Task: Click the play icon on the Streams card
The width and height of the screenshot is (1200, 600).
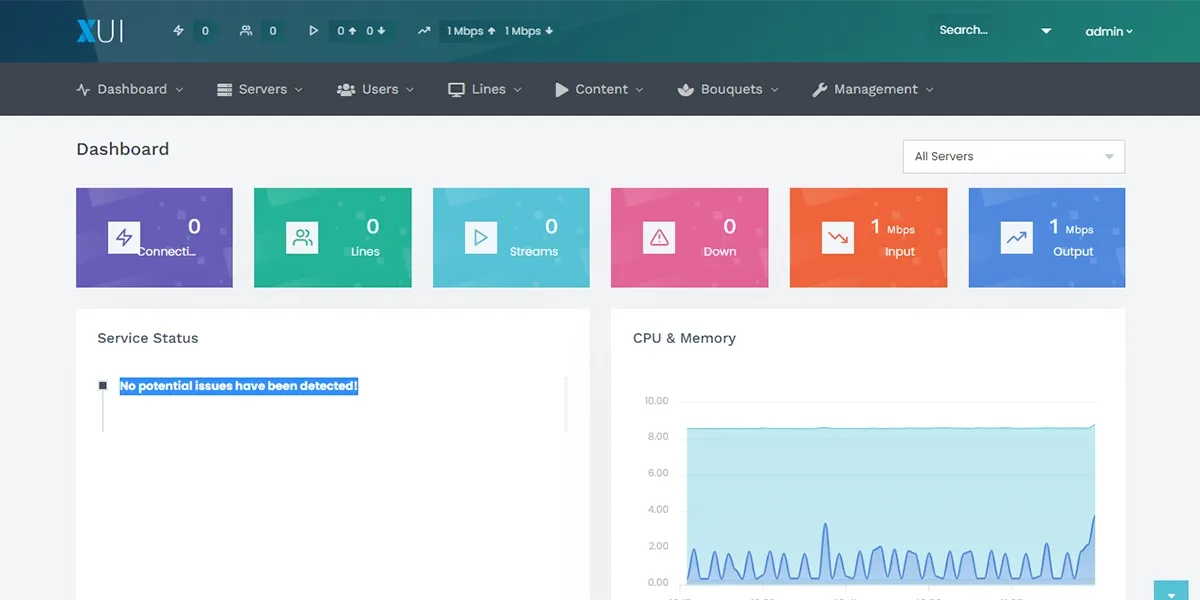Action: (481, 237)
